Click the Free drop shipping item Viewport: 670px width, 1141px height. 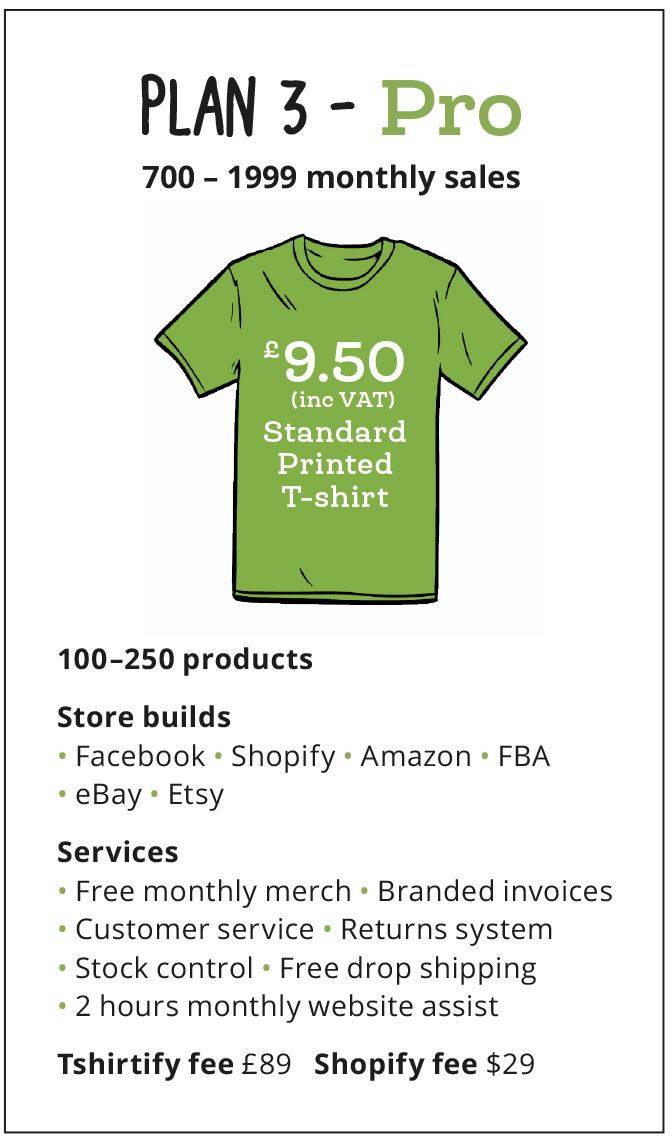click(408, 969)
